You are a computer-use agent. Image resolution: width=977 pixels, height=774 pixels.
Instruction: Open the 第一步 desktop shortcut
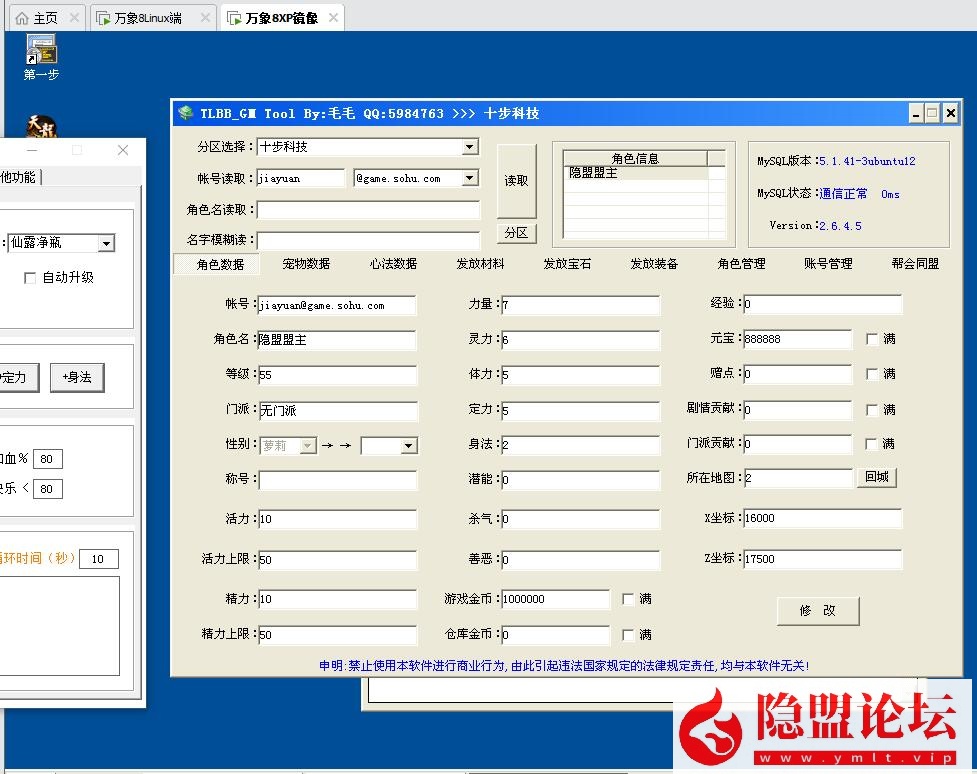pos(40,50)
